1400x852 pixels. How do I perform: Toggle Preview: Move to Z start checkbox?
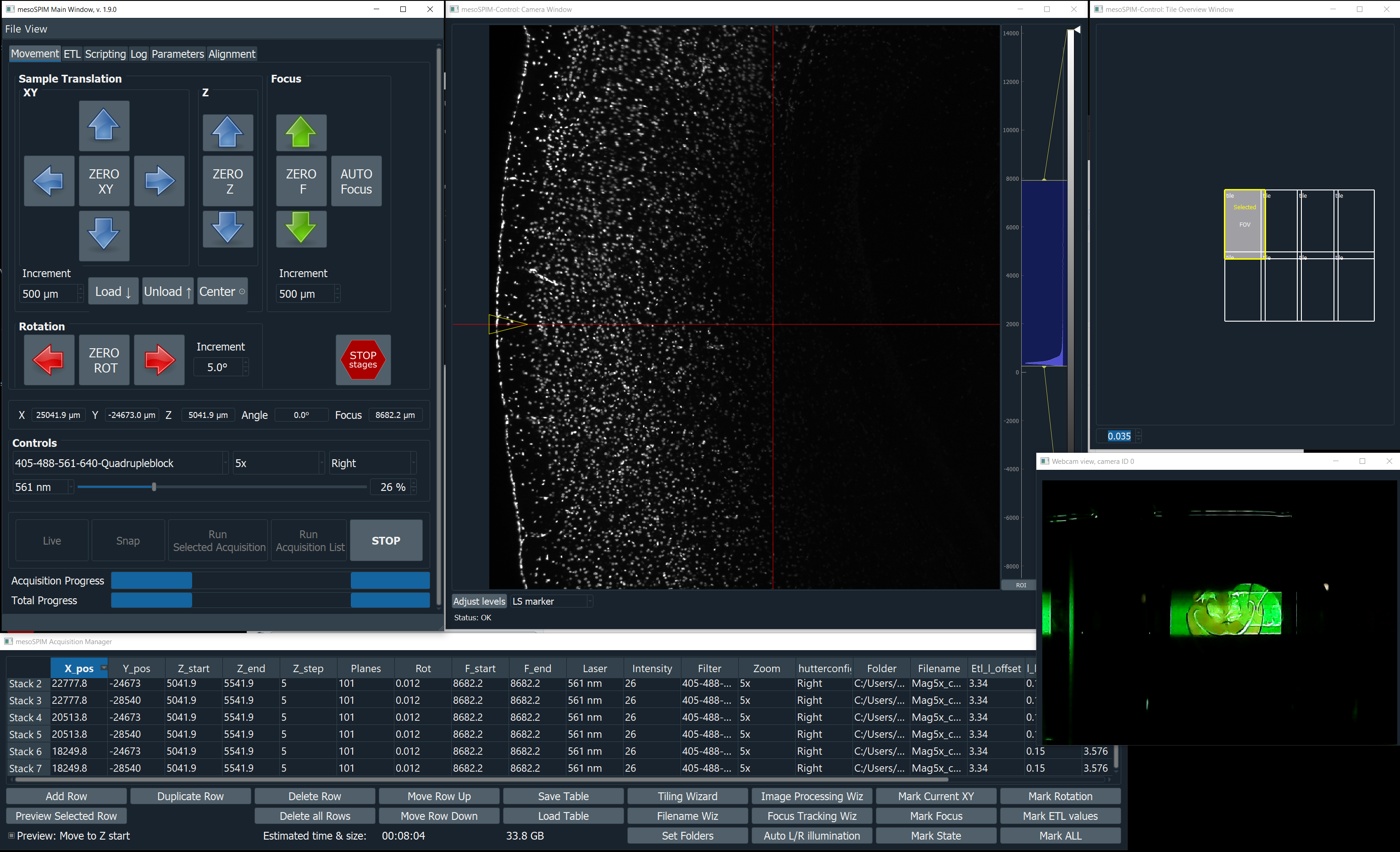11,835
